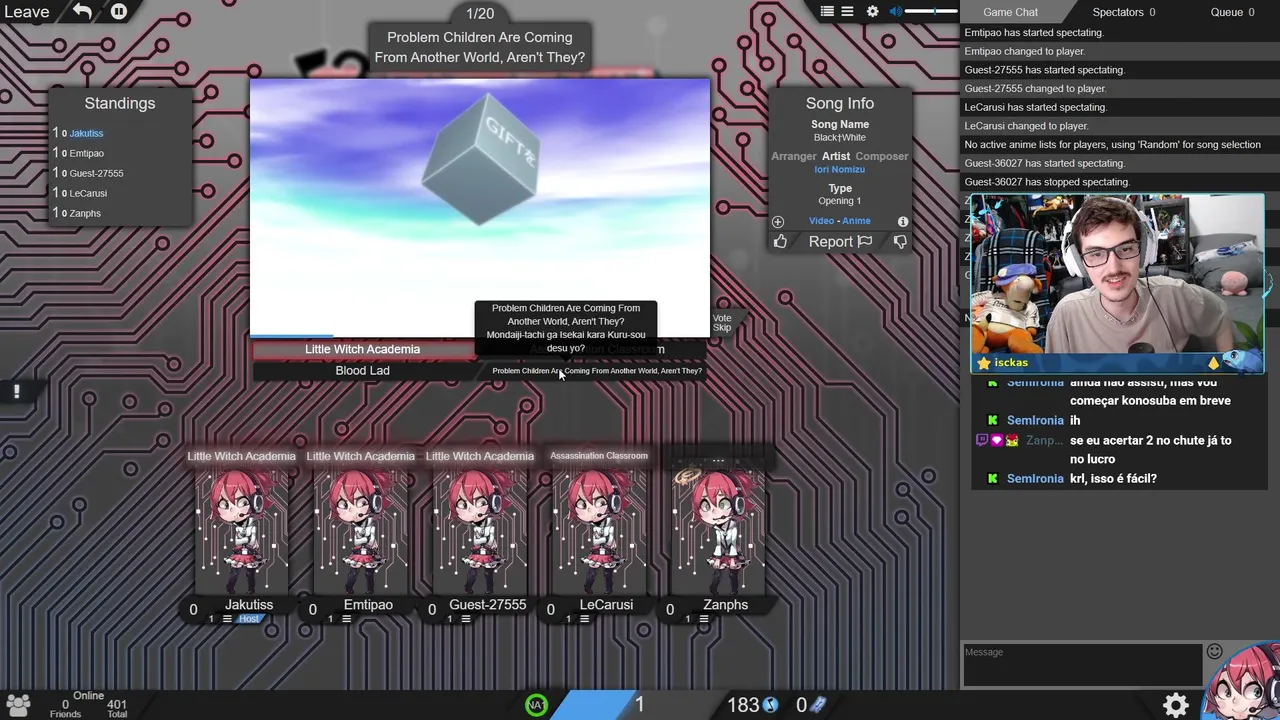Open list icon under Guest-27555 name

pos(465,619)
